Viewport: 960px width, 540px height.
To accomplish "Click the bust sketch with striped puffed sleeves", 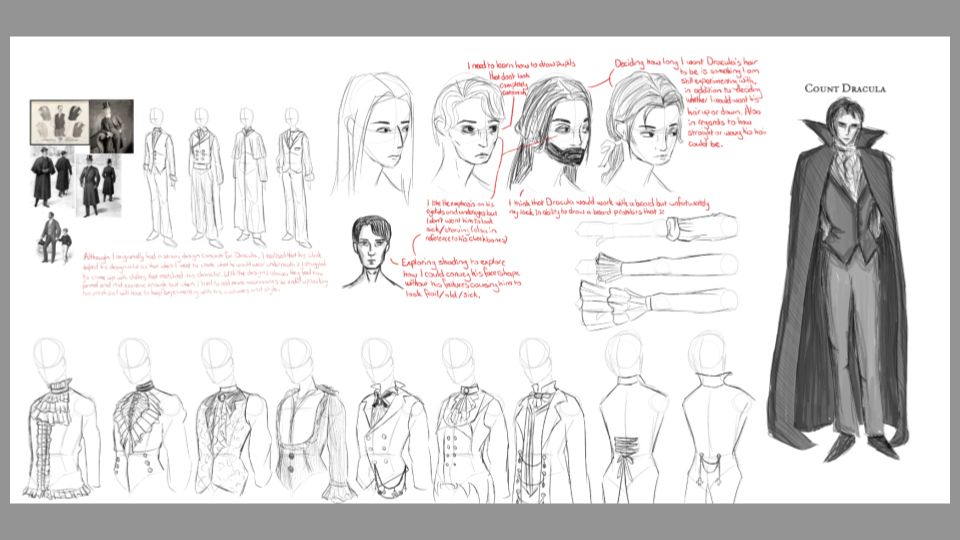I will click(315, 419).
